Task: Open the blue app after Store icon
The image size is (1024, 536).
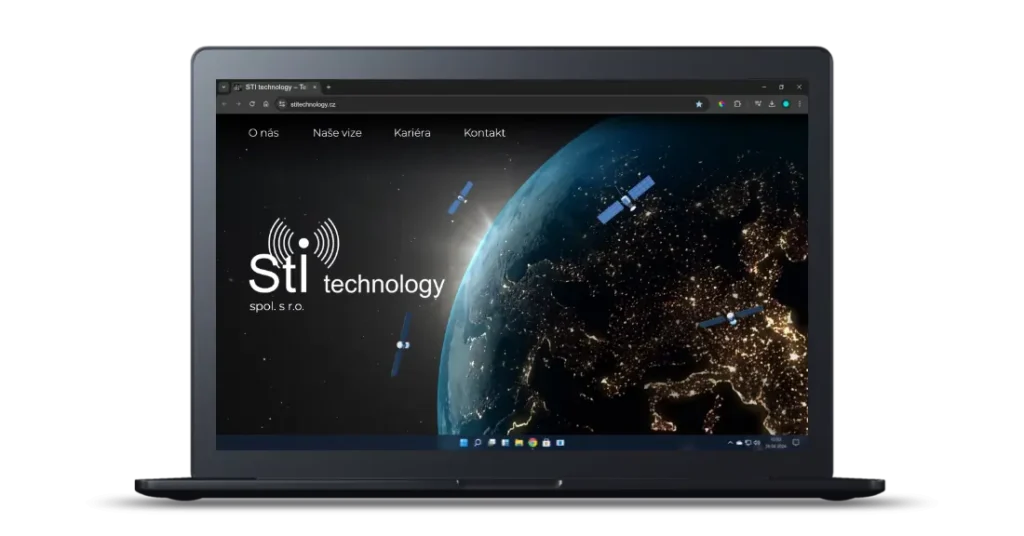Action: point(560,443)
